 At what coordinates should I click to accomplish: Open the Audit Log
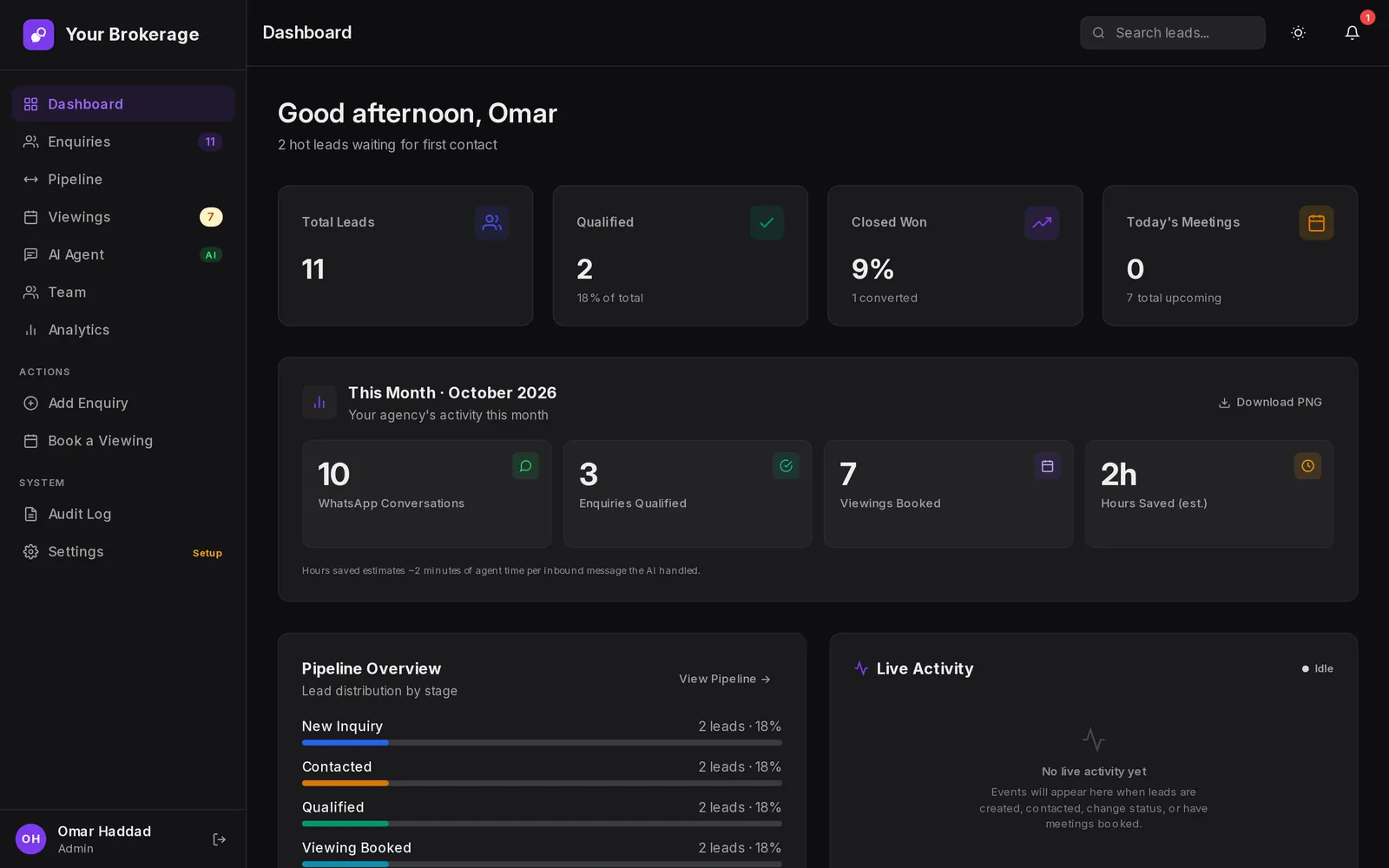click(x=123, y=514)
